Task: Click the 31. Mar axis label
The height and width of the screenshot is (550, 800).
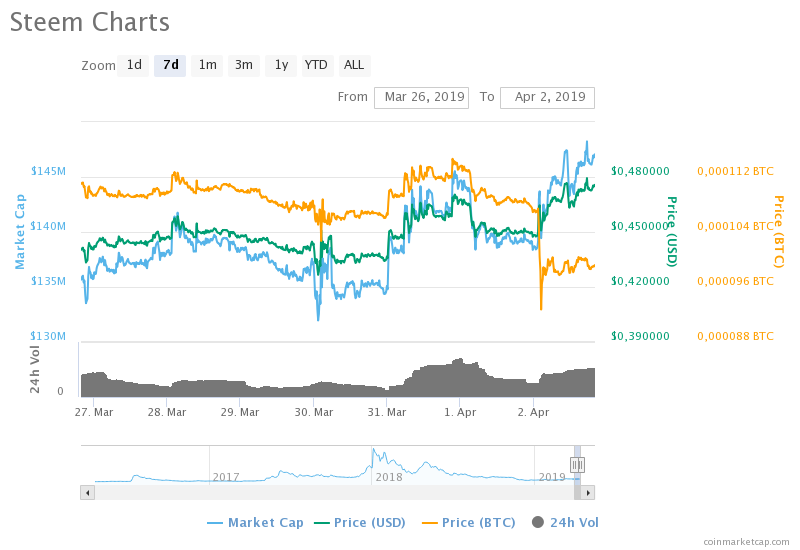Action: (x=387, y=412)
